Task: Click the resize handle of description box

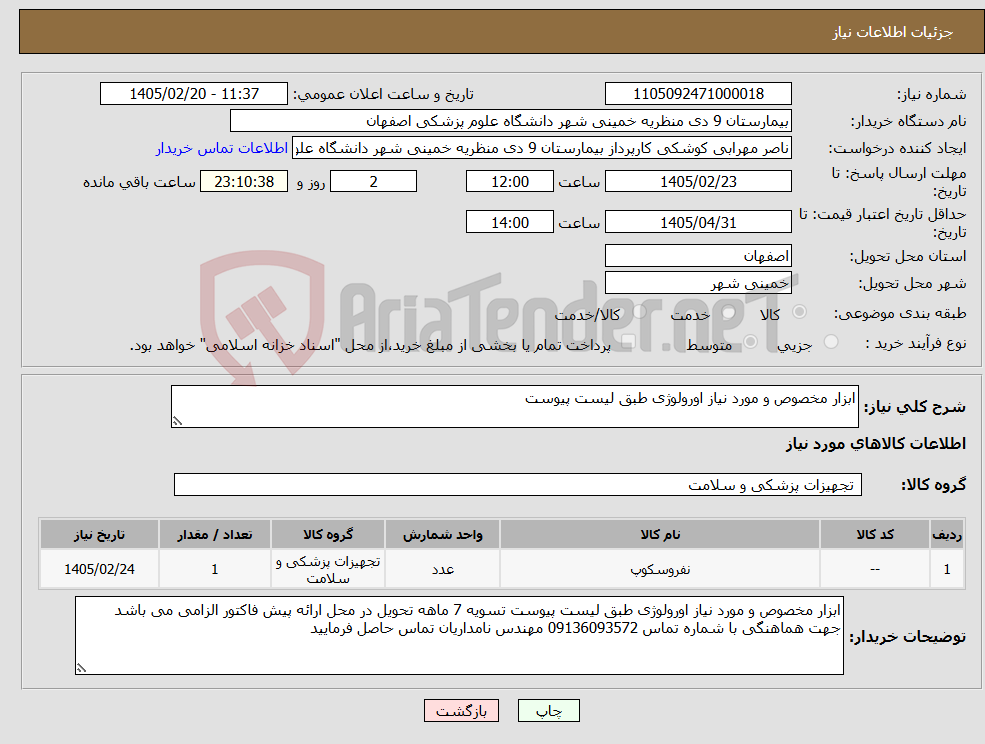Action: 178,422
